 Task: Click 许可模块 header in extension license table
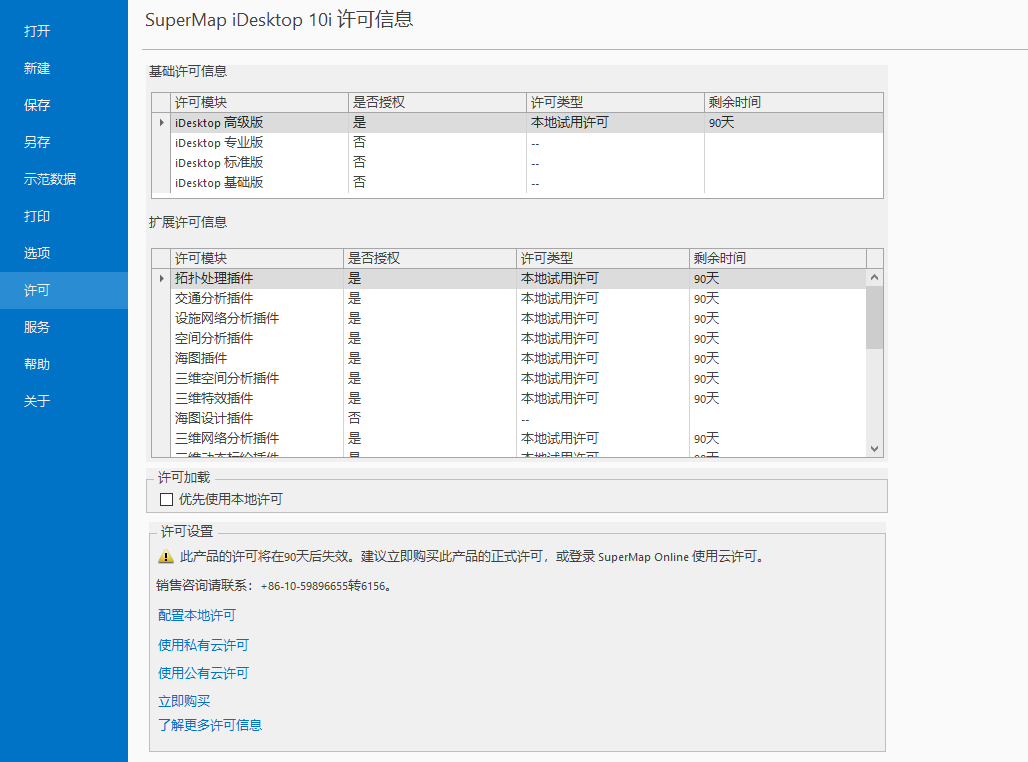click(257, 258)
